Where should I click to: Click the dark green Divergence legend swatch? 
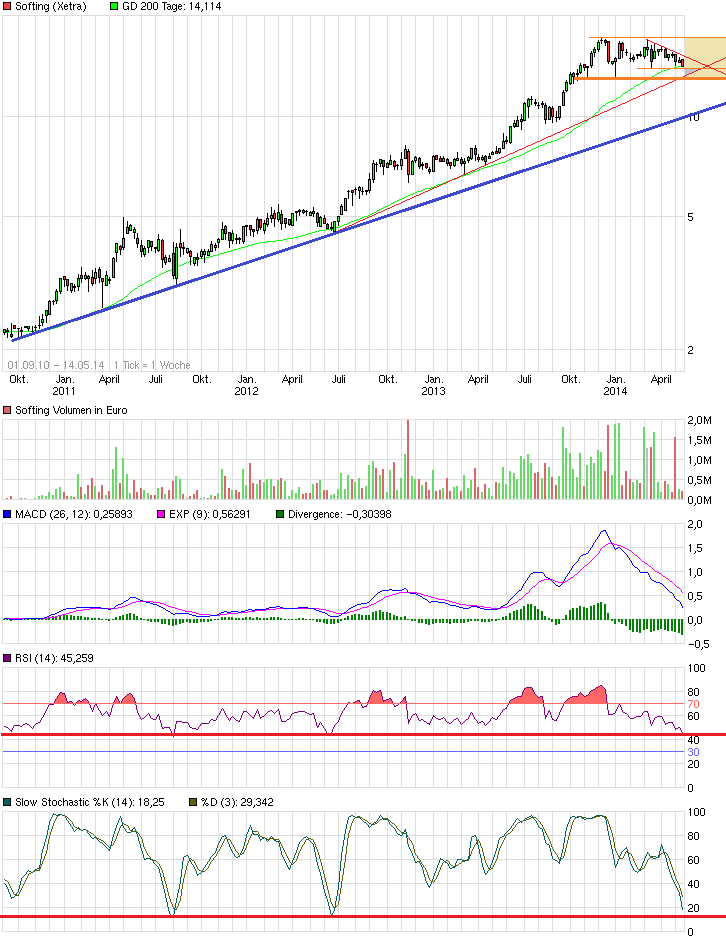coord(280,514)
